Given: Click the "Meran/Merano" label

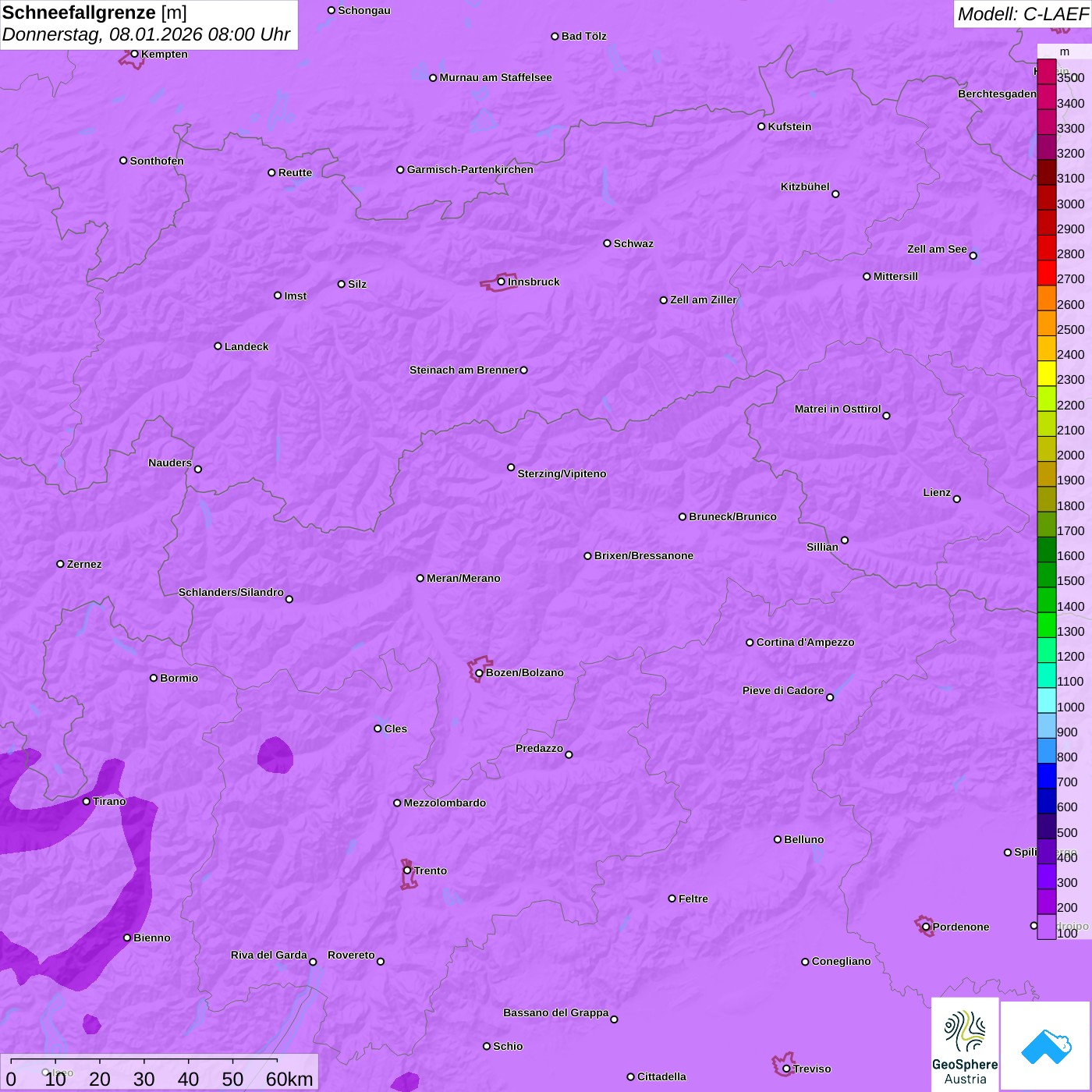Looking at the screenshot, I should click(x=463, y=578).
